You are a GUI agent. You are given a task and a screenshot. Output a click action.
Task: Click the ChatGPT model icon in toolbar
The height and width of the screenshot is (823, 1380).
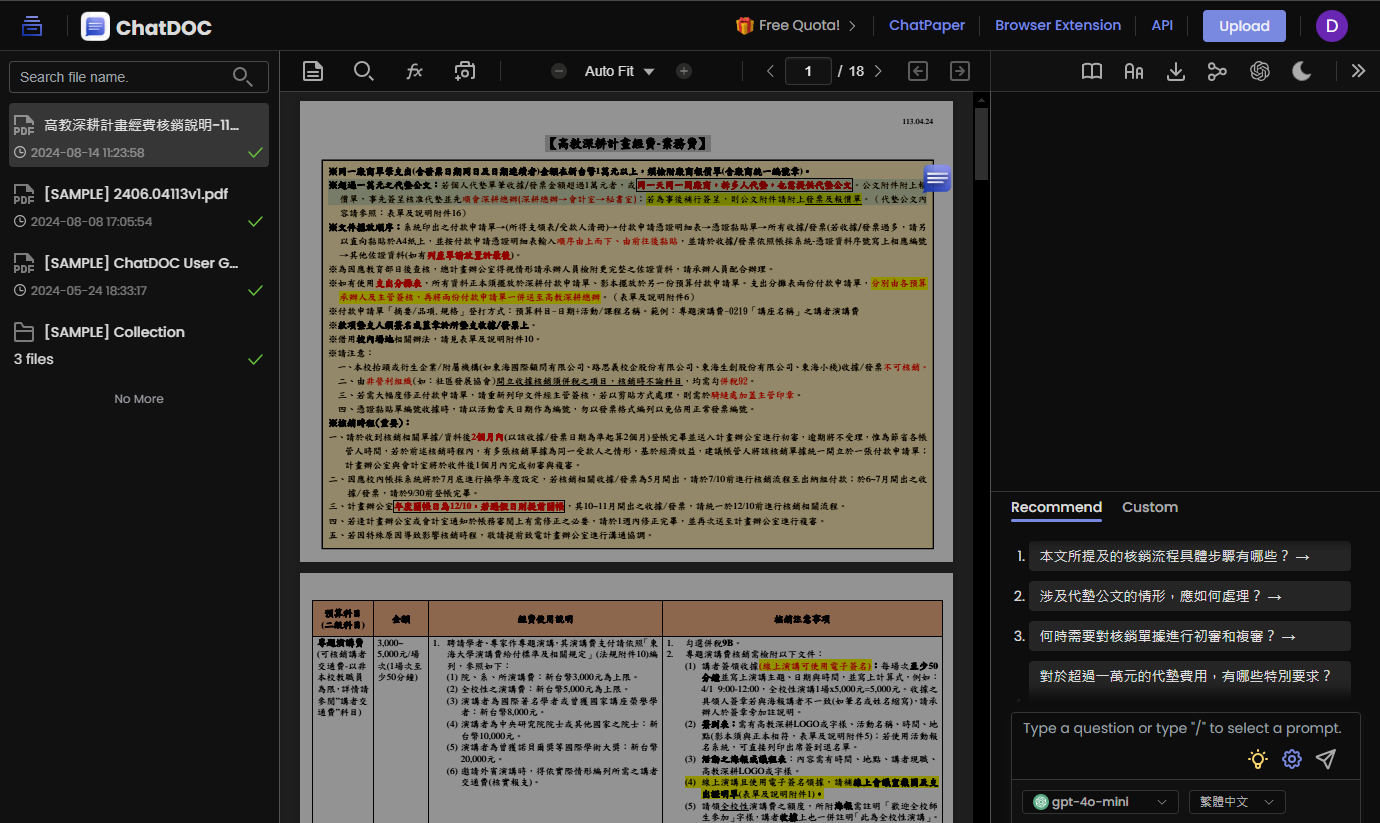click(x=1260, y=71)
